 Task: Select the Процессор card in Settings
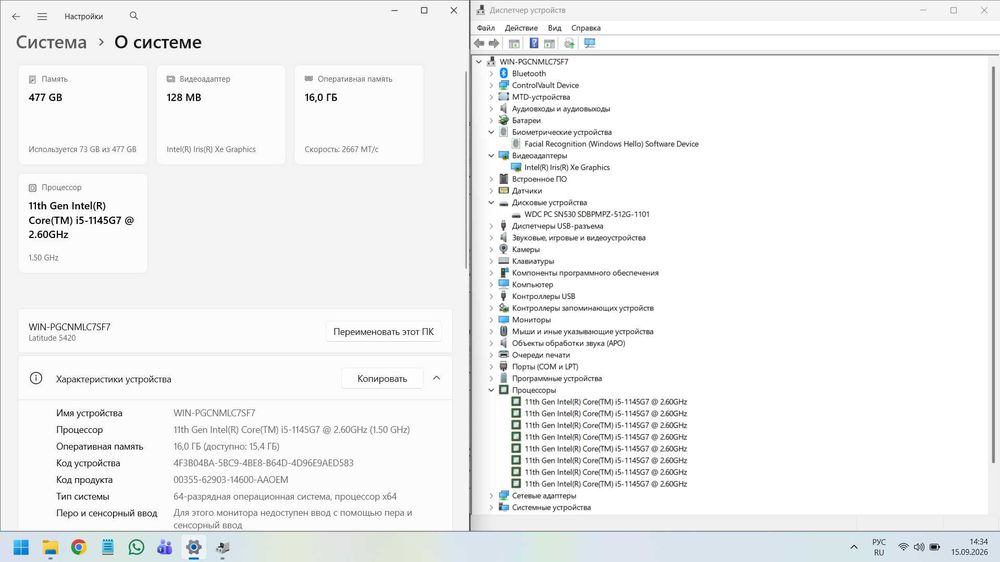point(83,223)
